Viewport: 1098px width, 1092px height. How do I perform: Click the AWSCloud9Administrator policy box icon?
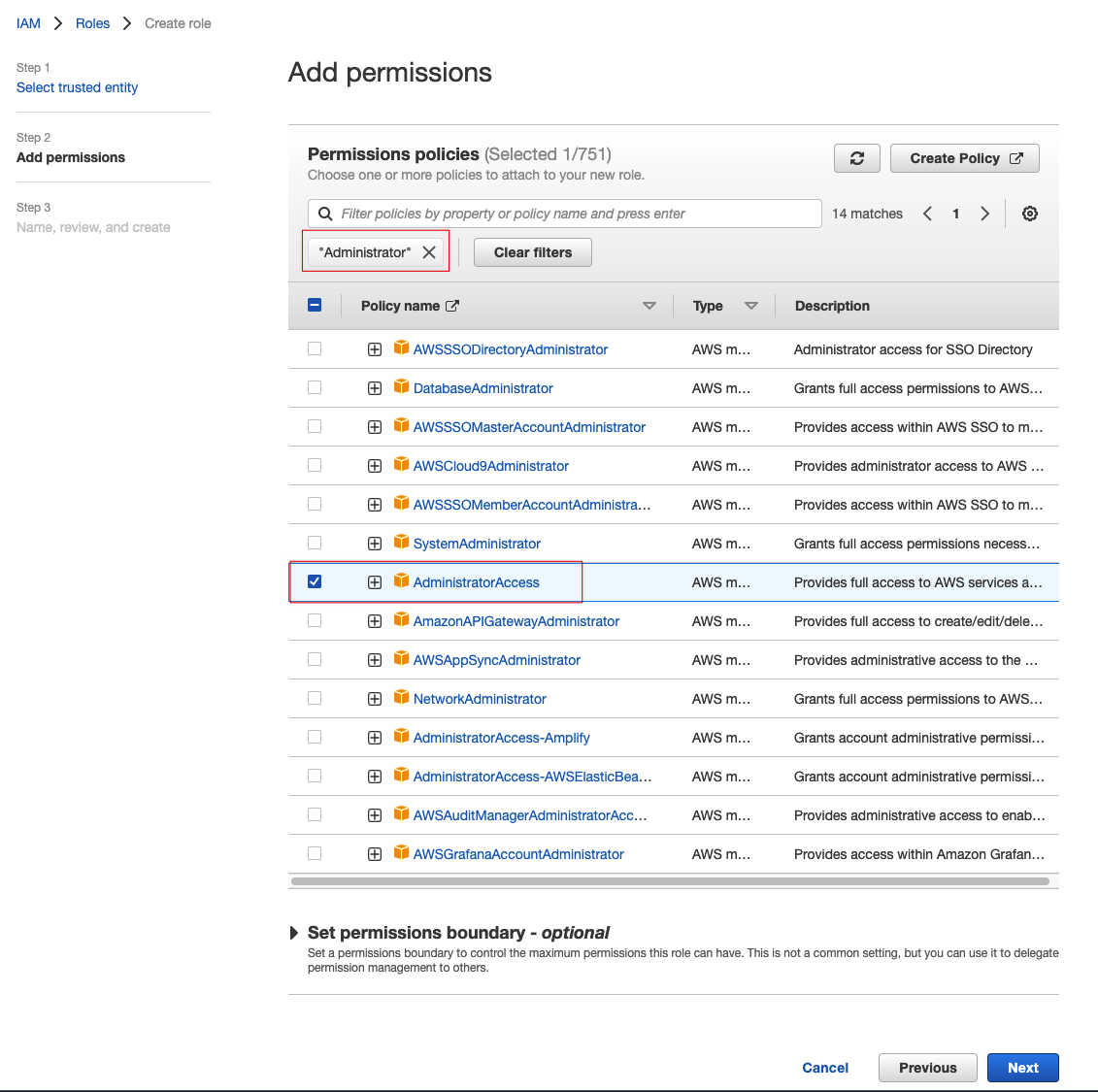[401, 464]
